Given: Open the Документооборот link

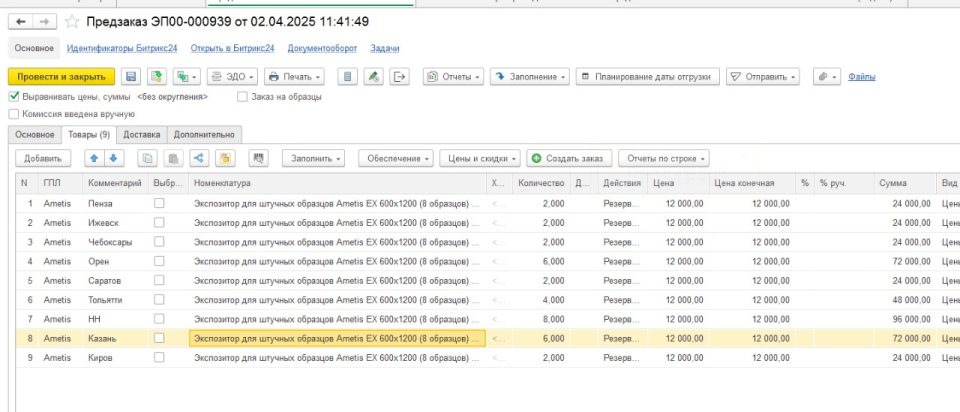Looking at the screenshot, I should 322,48.
